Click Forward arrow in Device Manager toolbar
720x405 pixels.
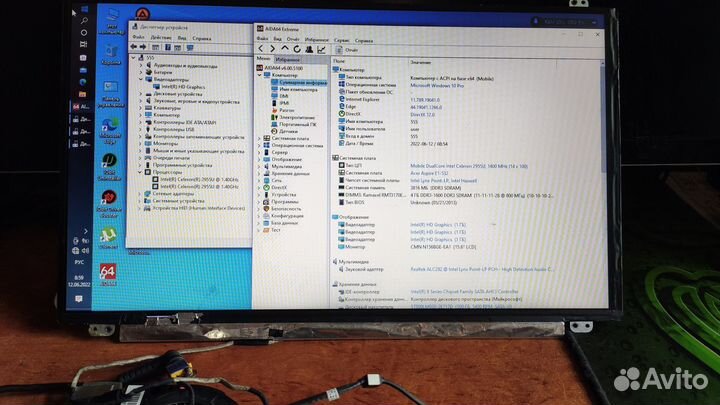143,47
